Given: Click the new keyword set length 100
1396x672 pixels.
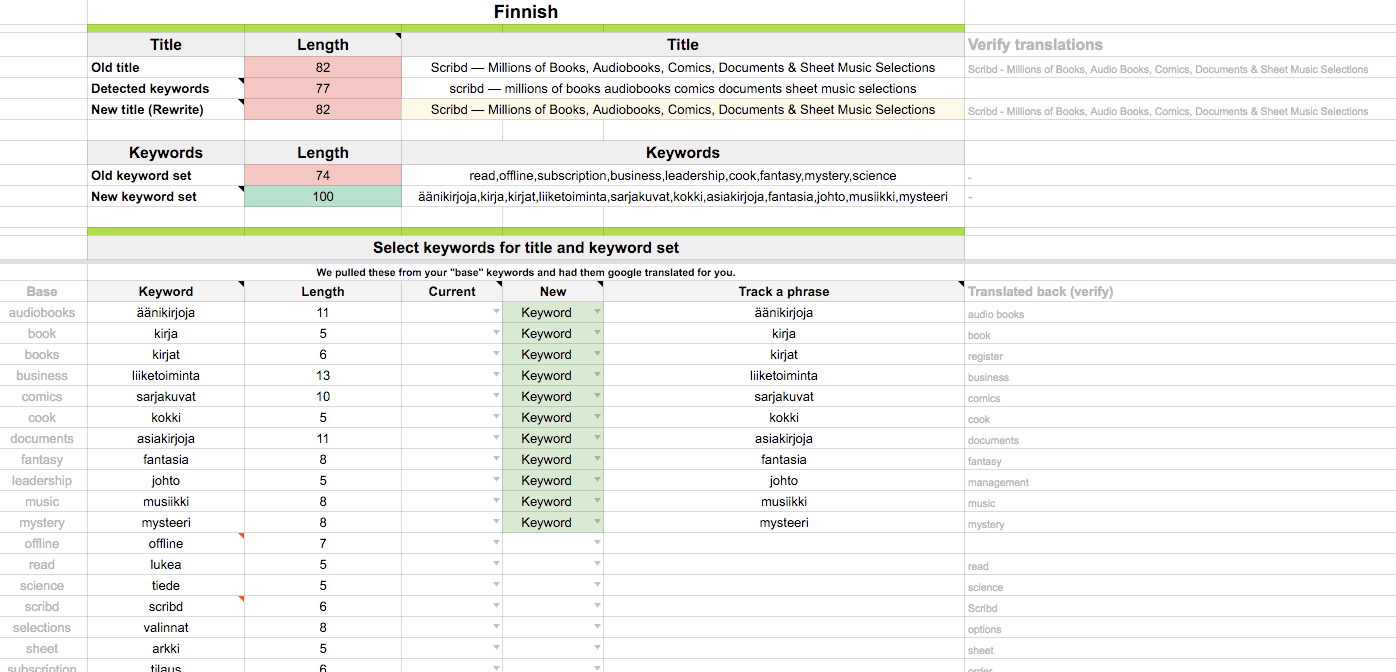Looking at the screenshot, I should pos(323,196).
